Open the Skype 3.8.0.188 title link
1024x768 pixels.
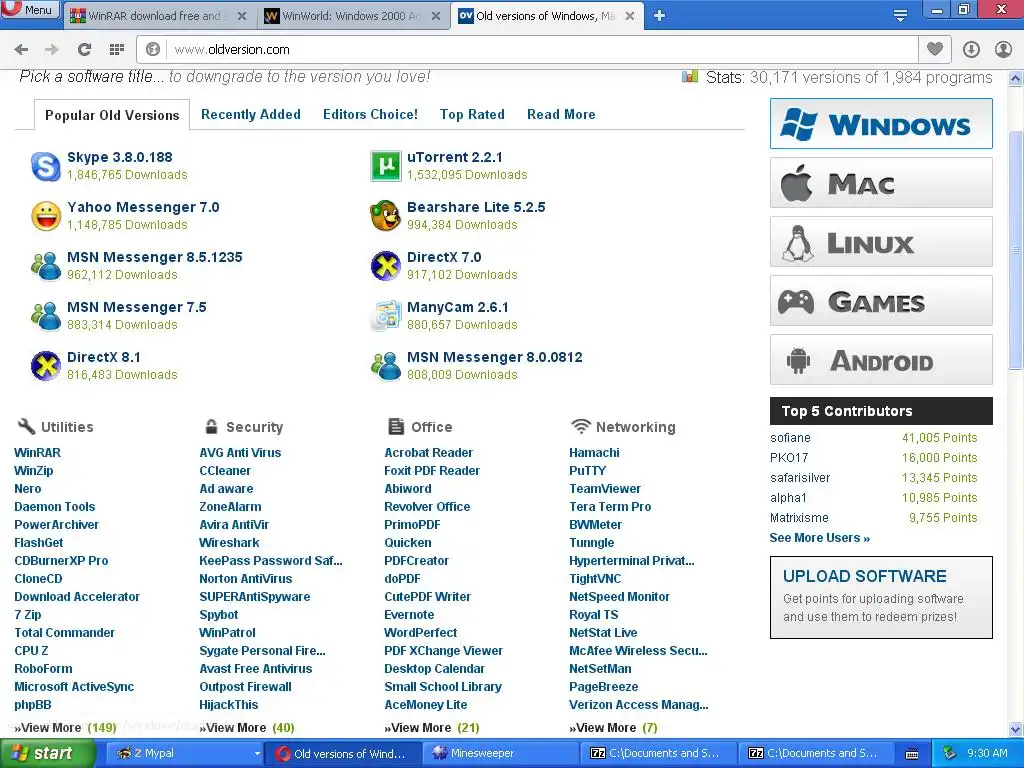[120, 157]
